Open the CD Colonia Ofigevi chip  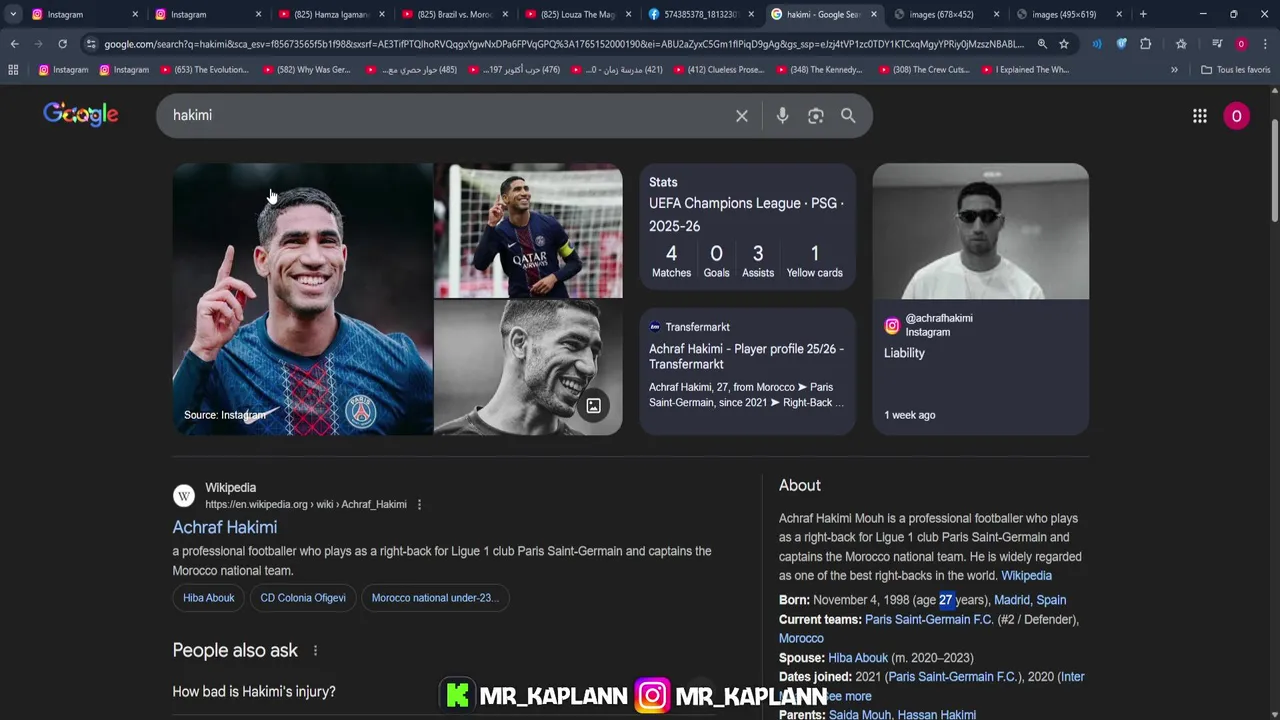303,598
